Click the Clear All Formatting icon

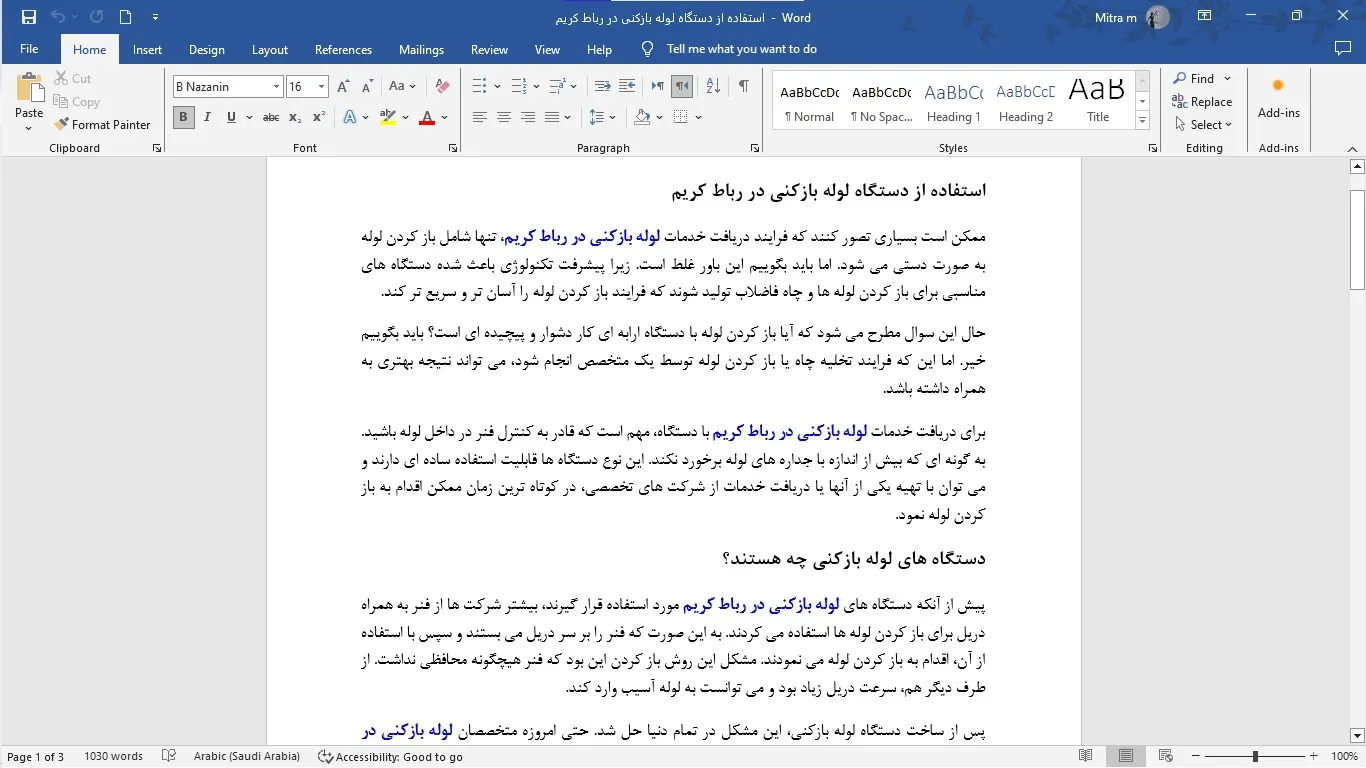click(442, 87)
